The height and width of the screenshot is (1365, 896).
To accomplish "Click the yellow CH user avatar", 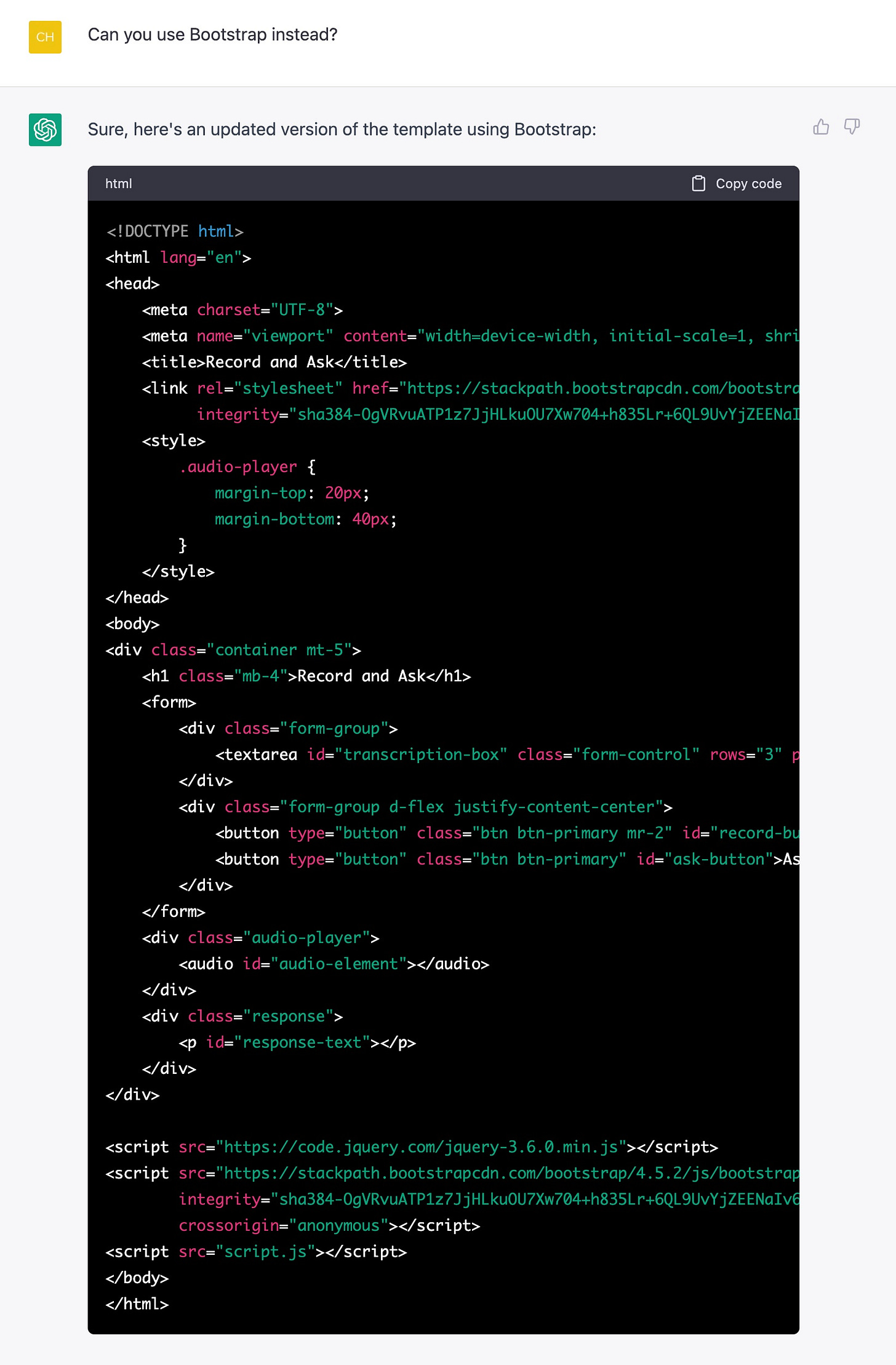I will (x=45, y=37).
